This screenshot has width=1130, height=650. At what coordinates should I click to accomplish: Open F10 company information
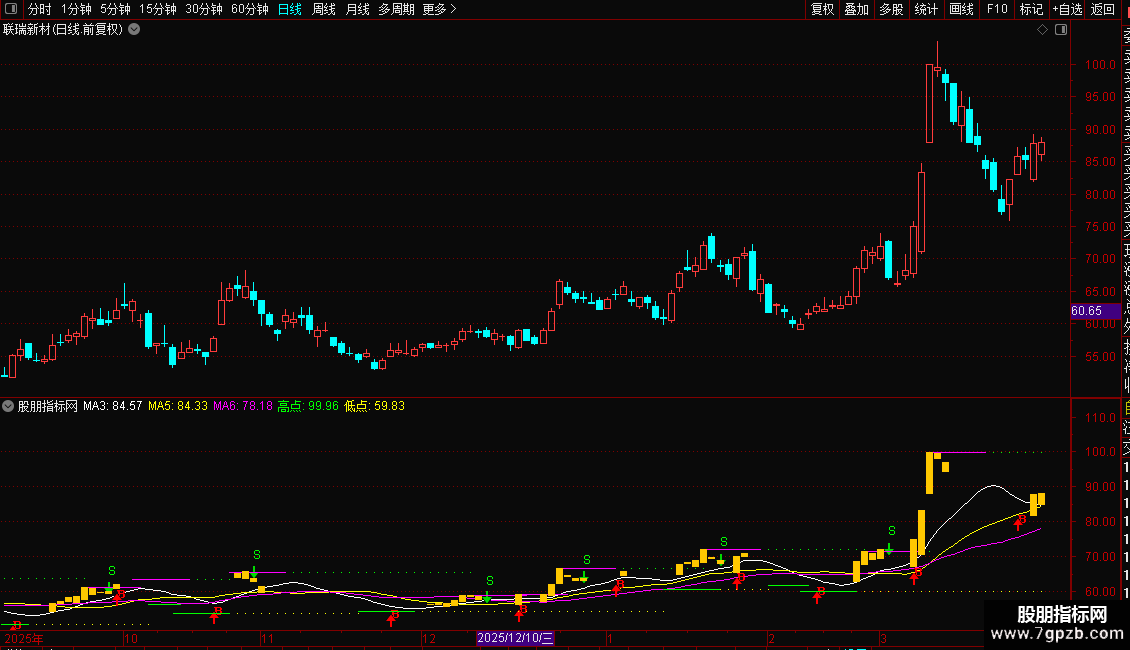coord(997,9)
